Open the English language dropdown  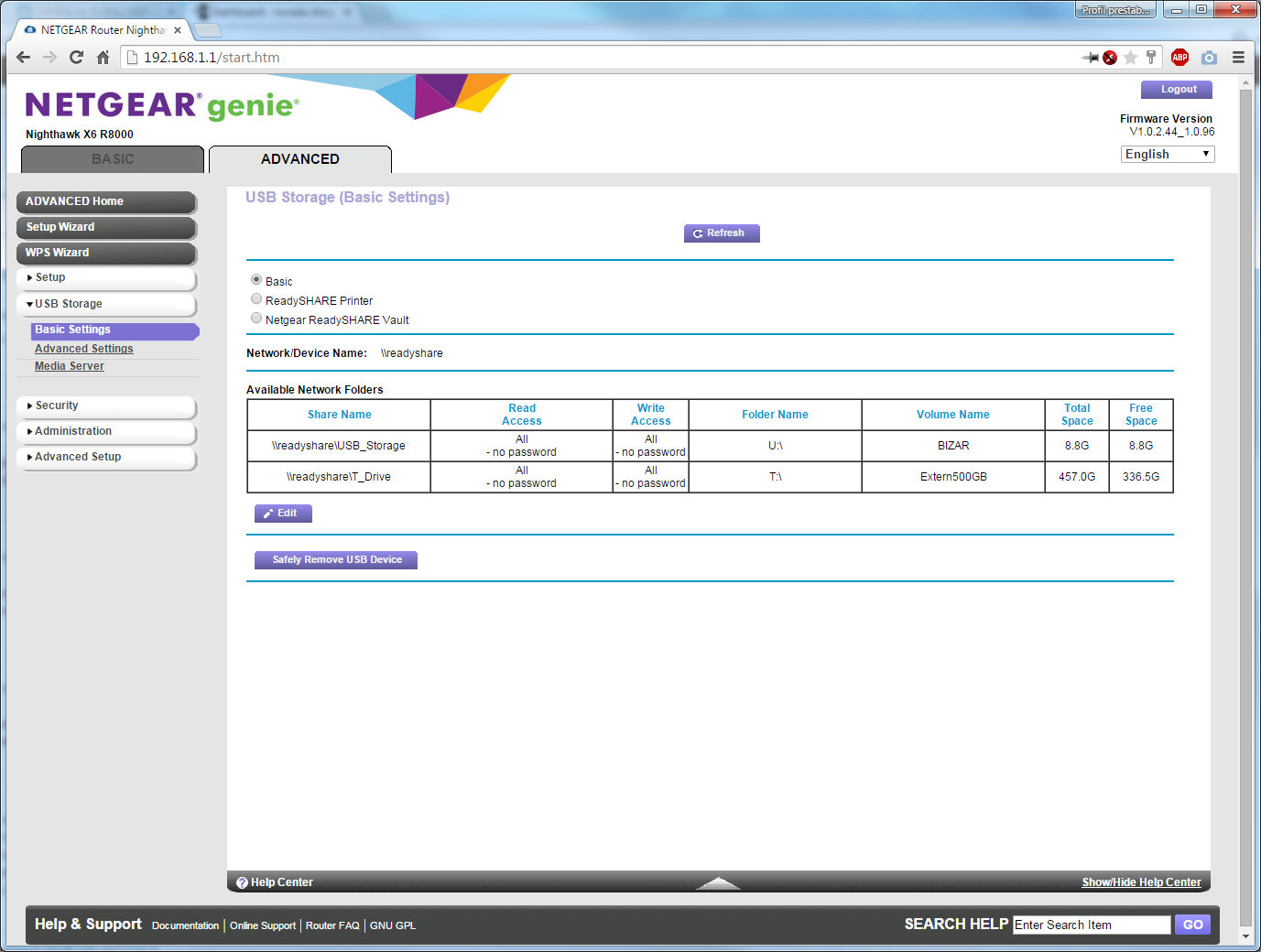pos(1167,154)
